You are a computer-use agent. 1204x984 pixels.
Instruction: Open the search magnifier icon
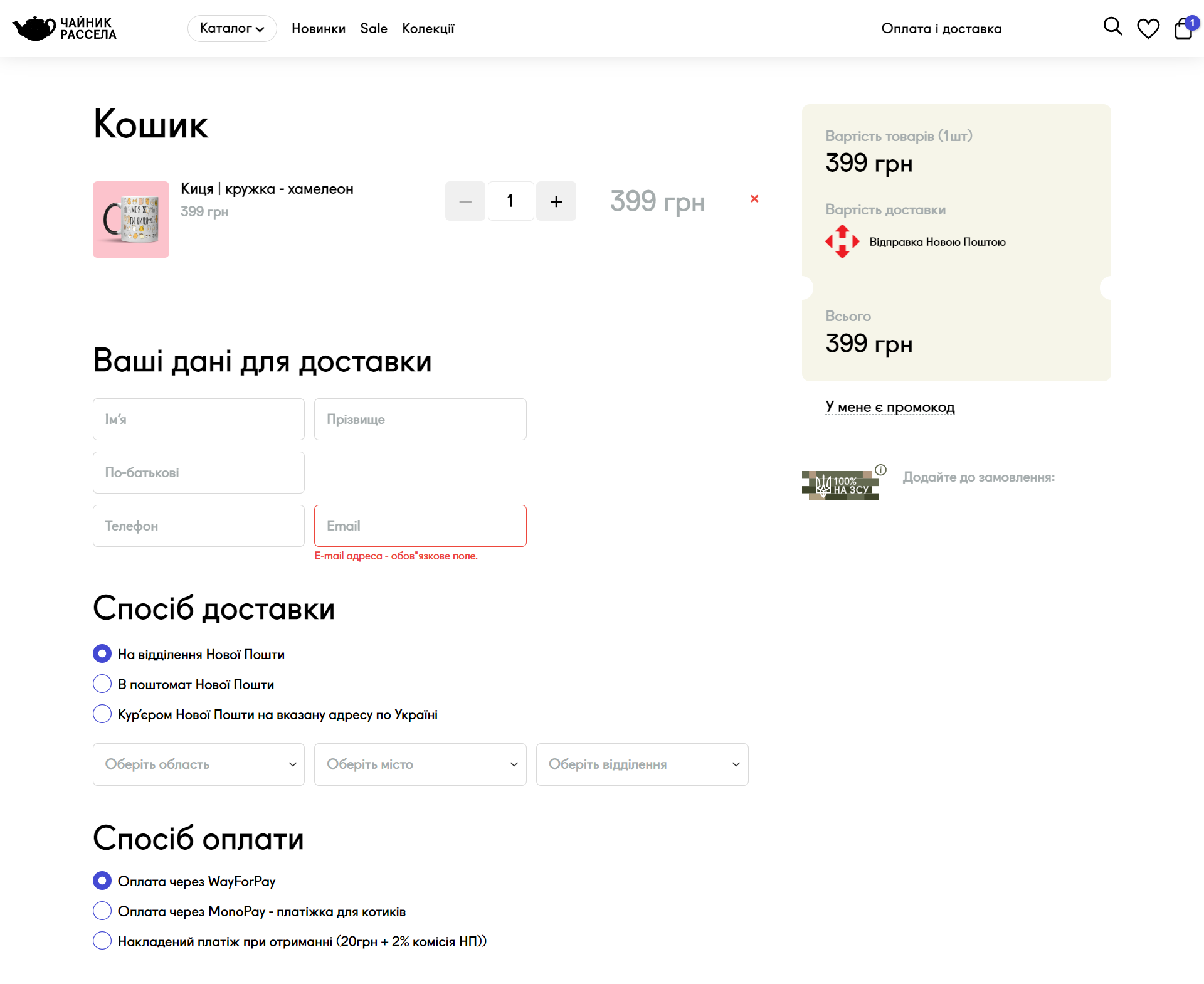click(1112, 27)
